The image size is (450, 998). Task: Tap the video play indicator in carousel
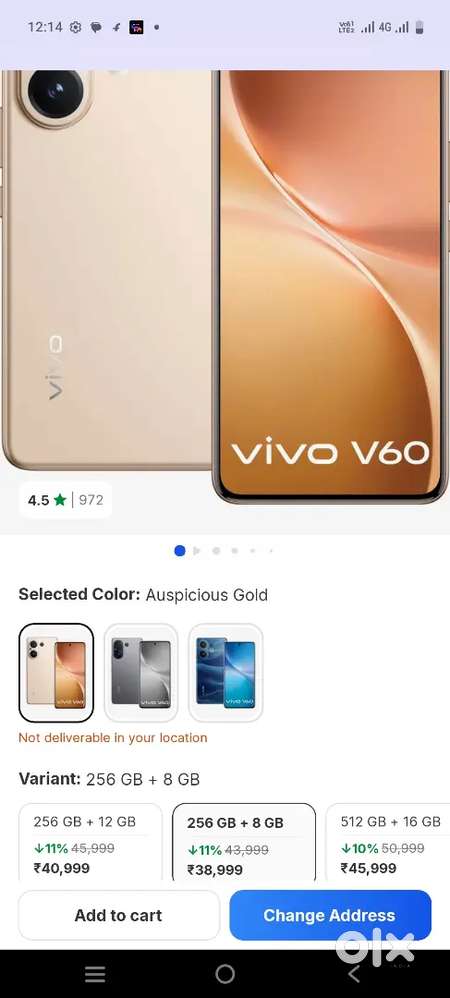pos(197,551)
